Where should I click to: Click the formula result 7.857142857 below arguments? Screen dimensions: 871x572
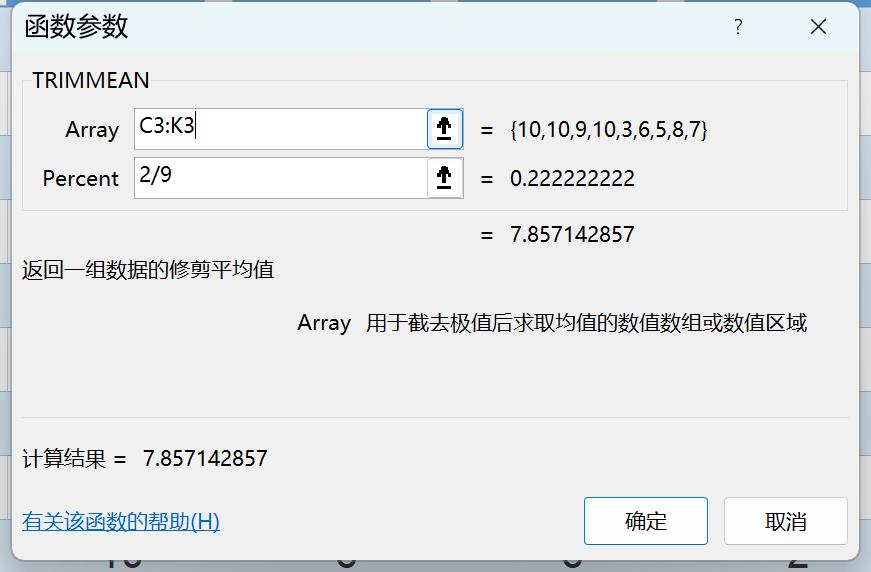572,234
